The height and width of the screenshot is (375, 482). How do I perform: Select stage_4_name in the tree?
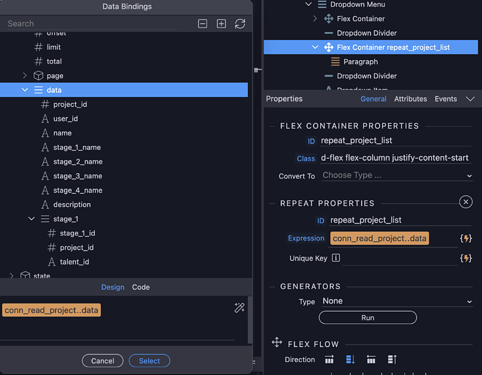click(x=78, y=190)
